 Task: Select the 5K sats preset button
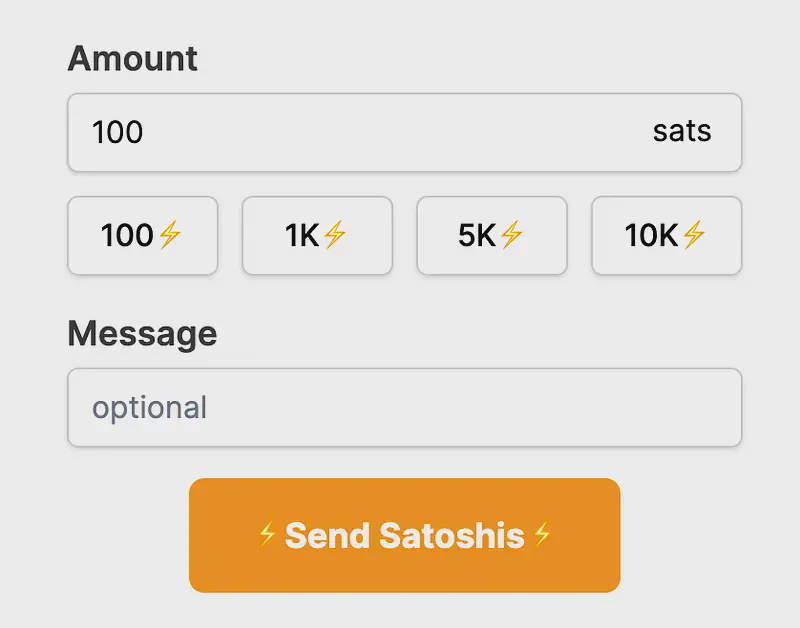[492, 236]
